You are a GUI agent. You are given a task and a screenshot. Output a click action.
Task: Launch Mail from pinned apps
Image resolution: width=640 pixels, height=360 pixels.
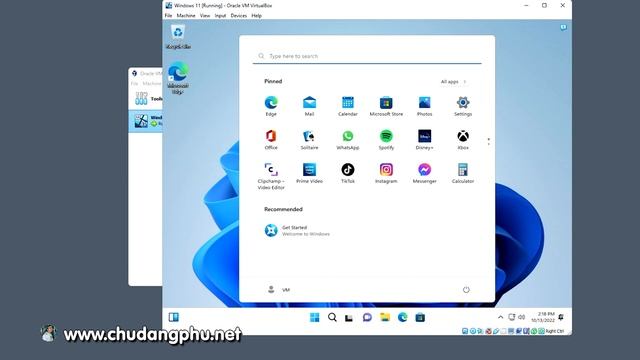coord(309,106)
